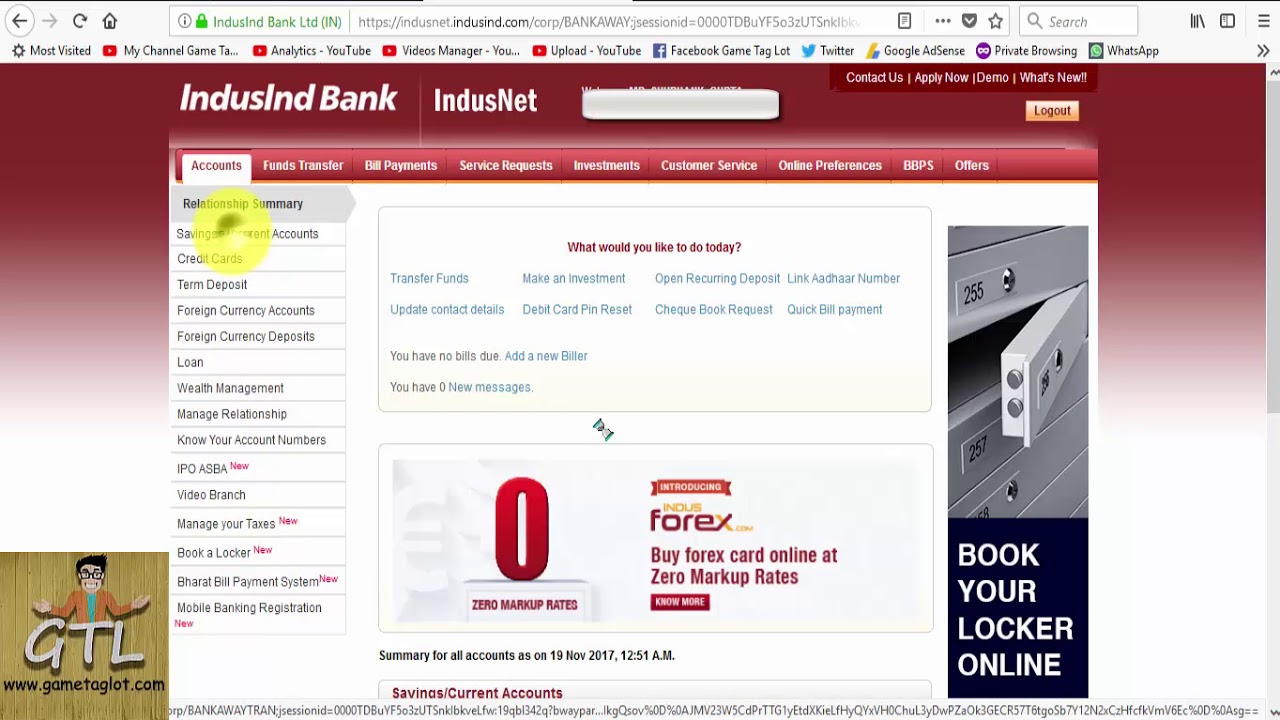Open My Channel Game Ta... bookmark
1280x720 pixels.
(170, 50)
